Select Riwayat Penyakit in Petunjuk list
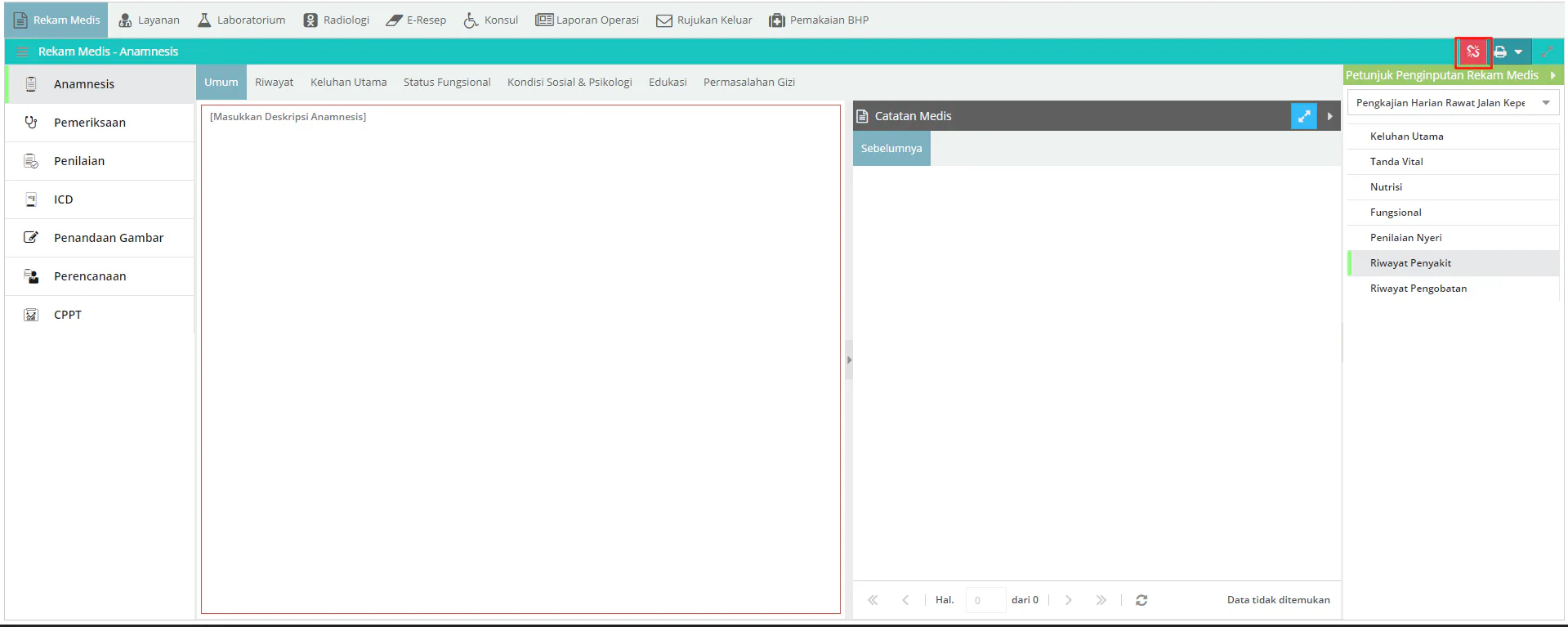1568x627 pixels. point(1453,263)
